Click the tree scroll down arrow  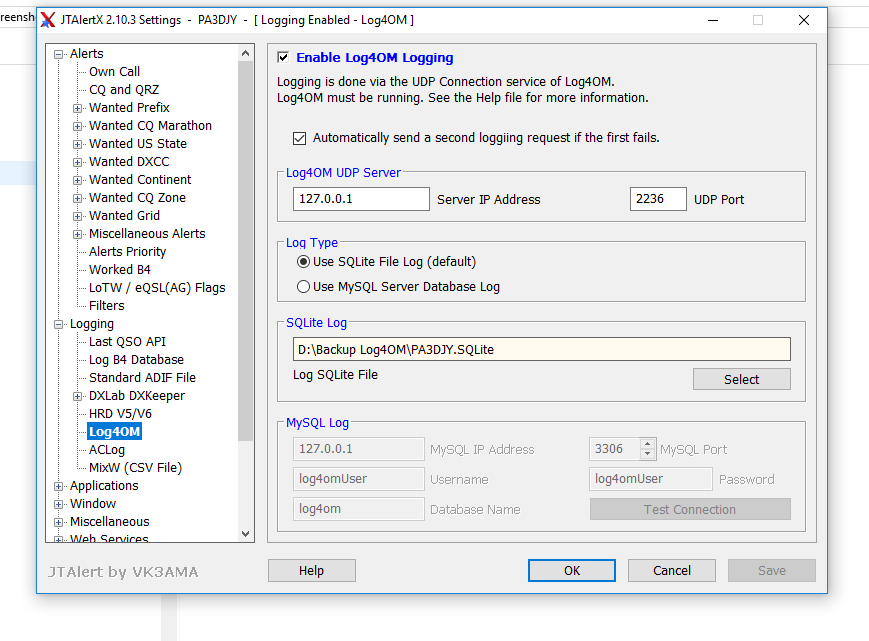click(x=246, y=534)
